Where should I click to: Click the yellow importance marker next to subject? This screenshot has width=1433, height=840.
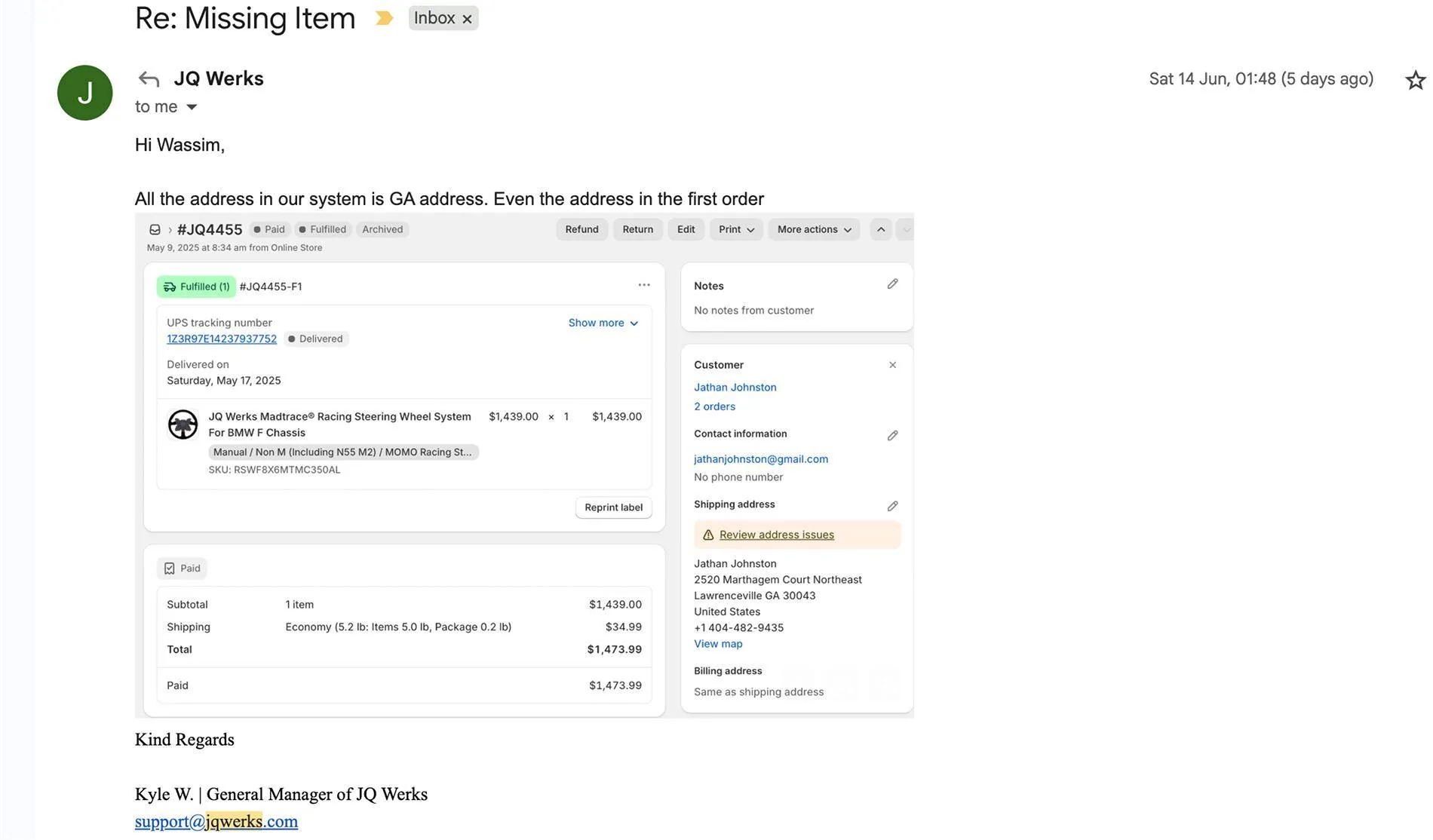tap(384, 18)
